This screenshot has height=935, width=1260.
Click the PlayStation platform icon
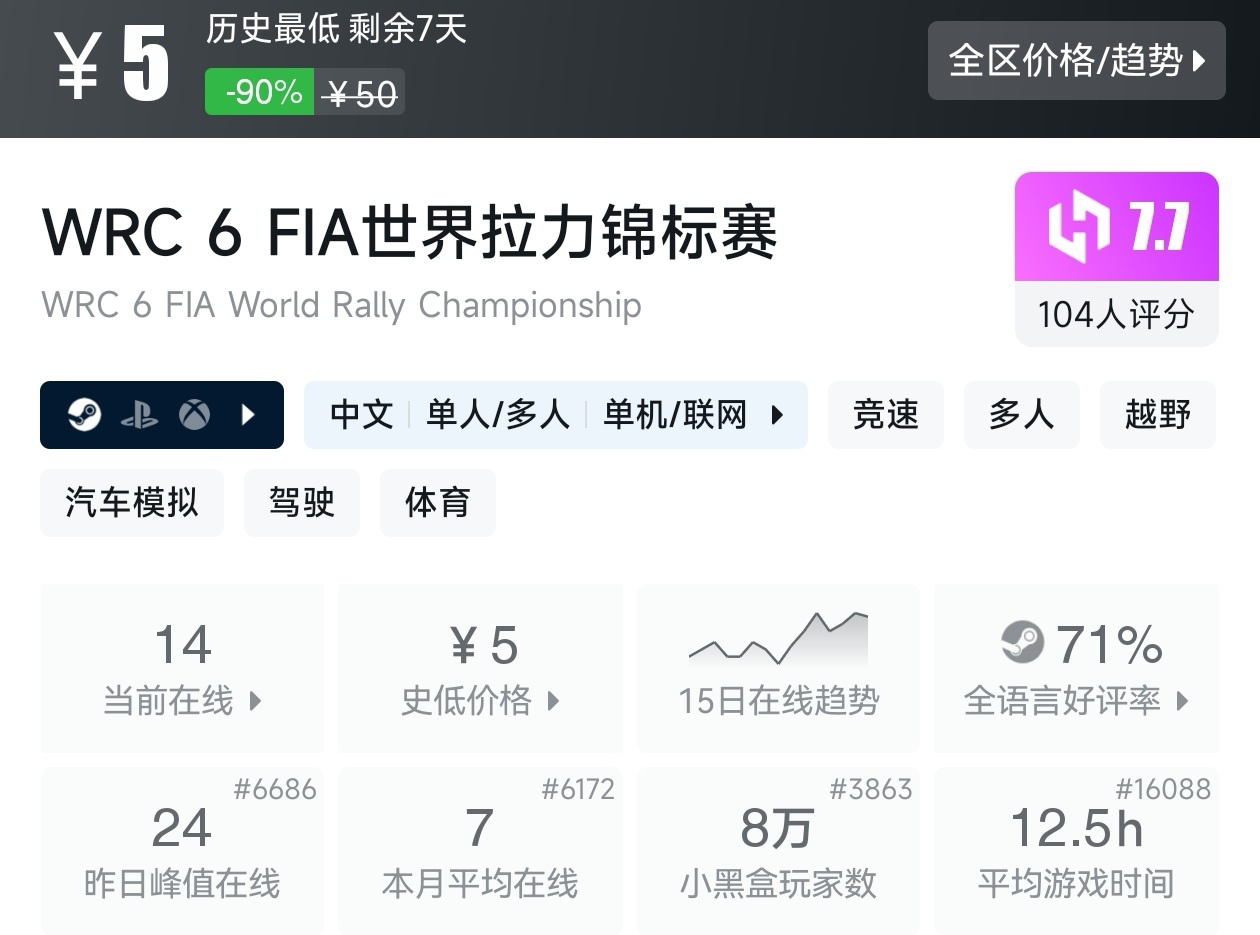point(139,414)
